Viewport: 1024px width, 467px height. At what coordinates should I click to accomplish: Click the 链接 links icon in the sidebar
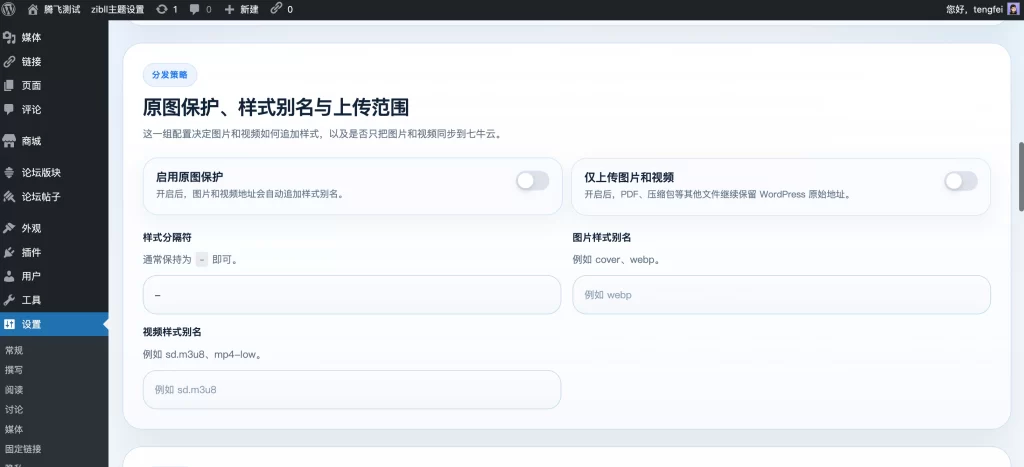pos(9,61)
